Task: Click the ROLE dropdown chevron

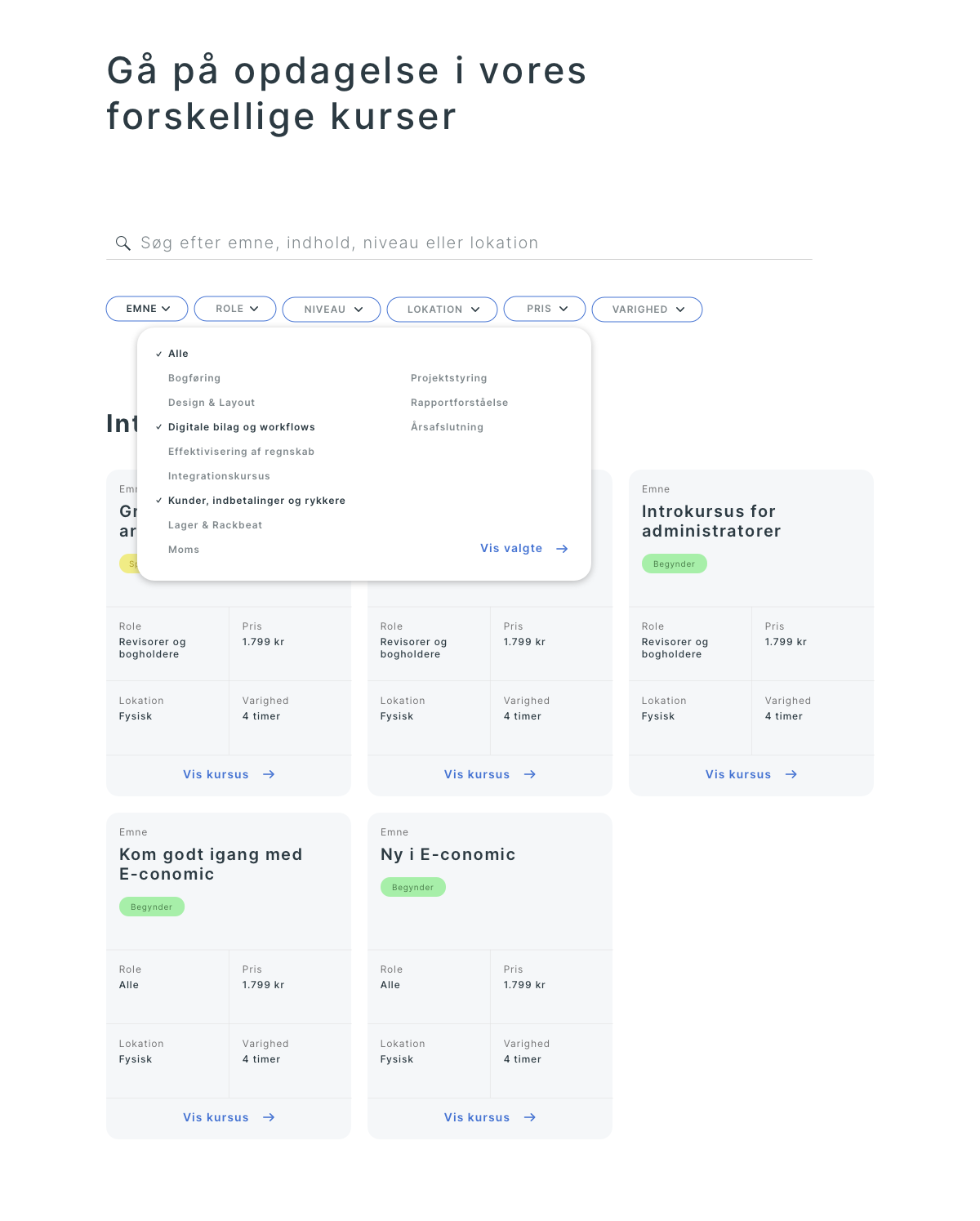Action: (x=254, y=309)
